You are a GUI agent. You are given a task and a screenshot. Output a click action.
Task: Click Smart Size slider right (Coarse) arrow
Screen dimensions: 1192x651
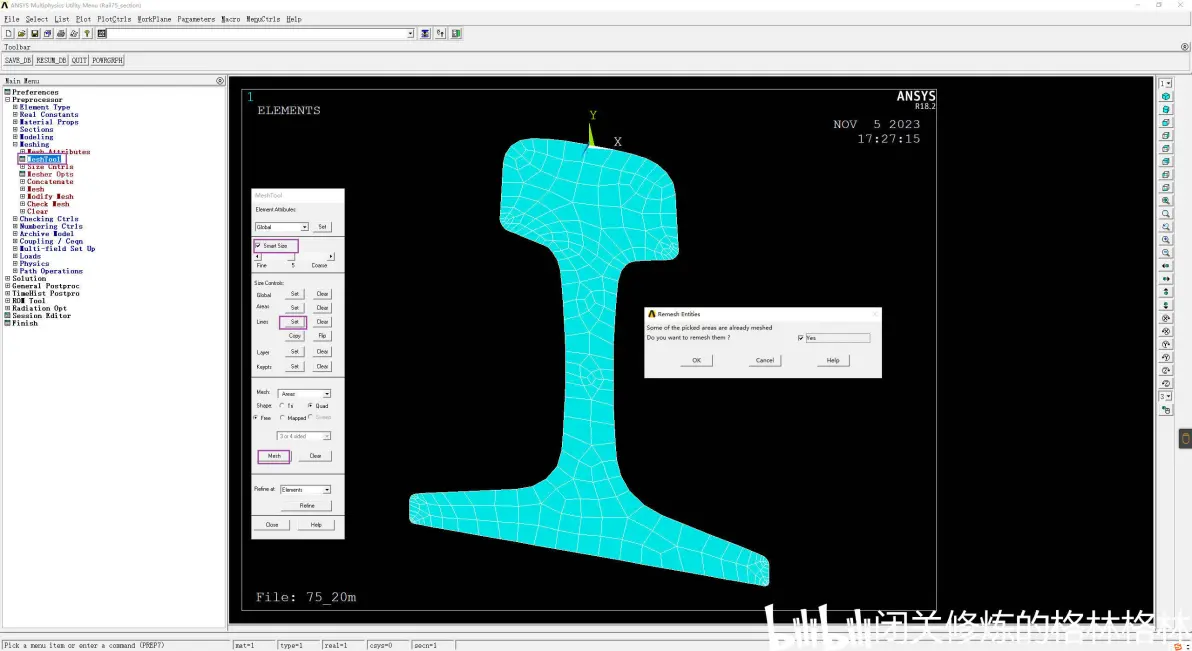[331, 257]
